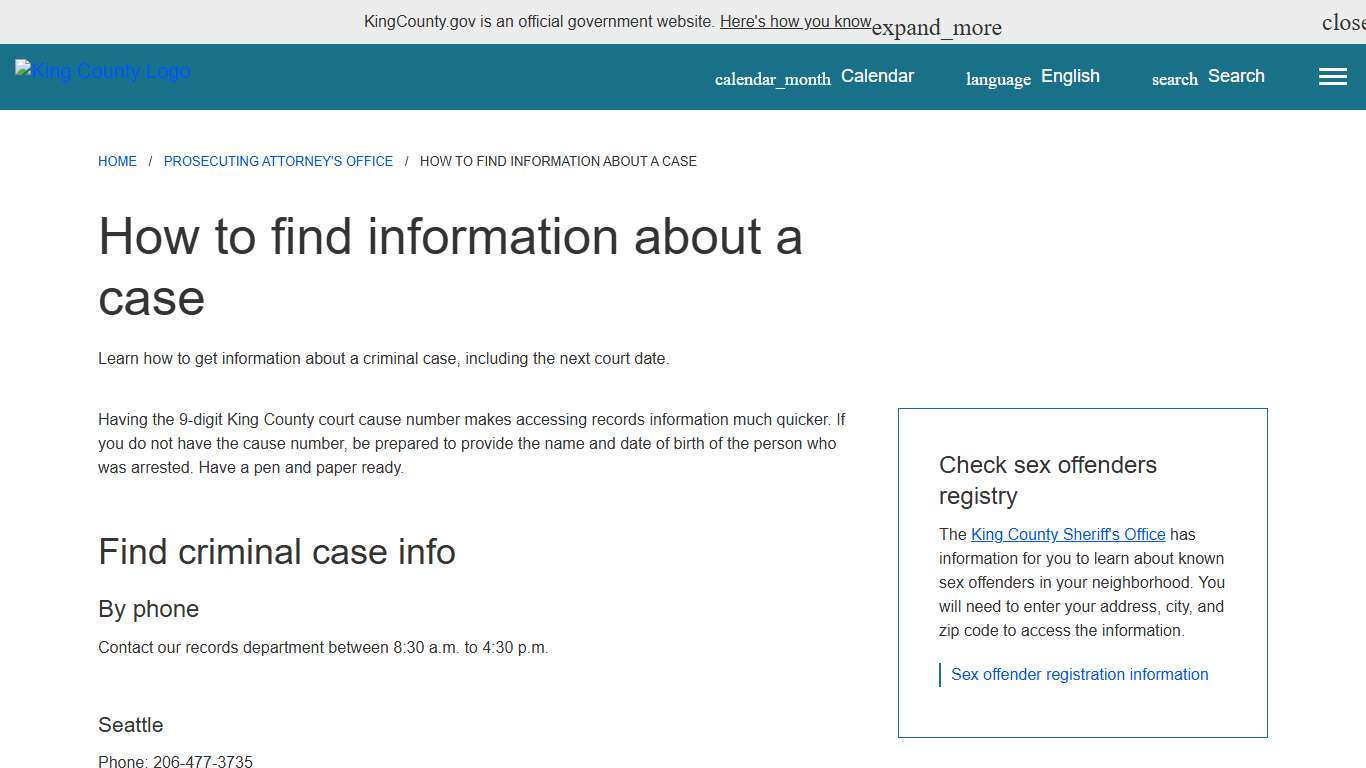Select the language globe icon
The width and height of the screenshot is (1366, 768).
(997, 79)
